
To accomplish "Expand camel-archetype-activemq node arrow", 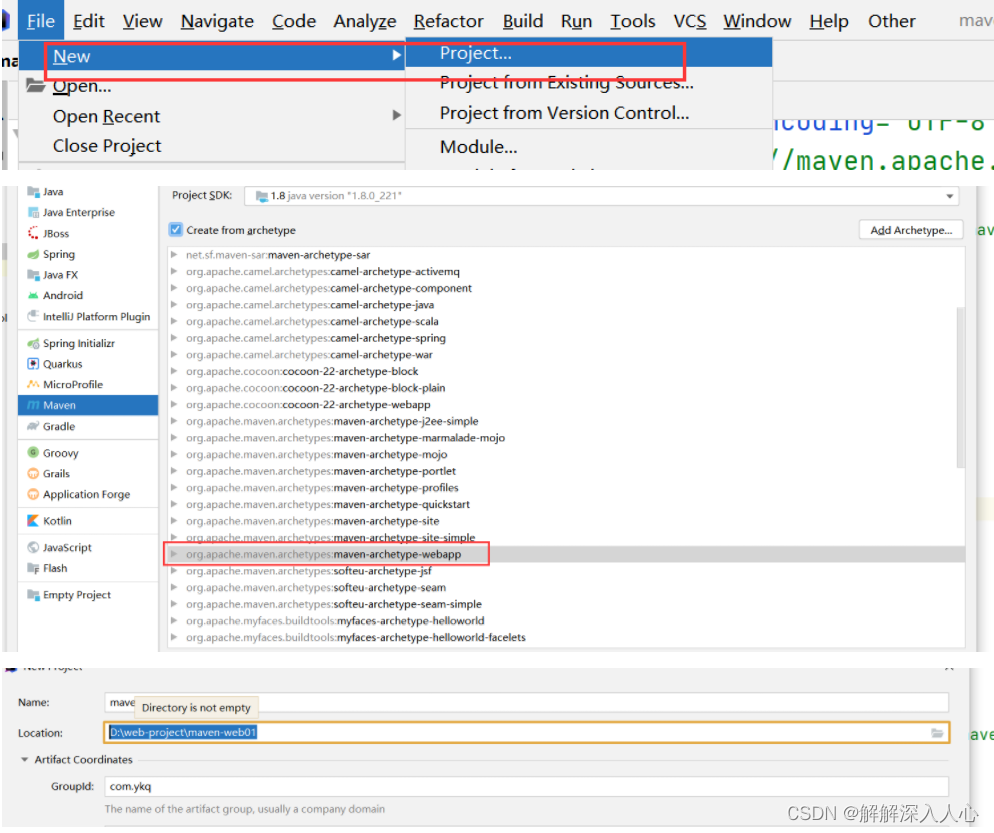I will (x=174, y=271).
